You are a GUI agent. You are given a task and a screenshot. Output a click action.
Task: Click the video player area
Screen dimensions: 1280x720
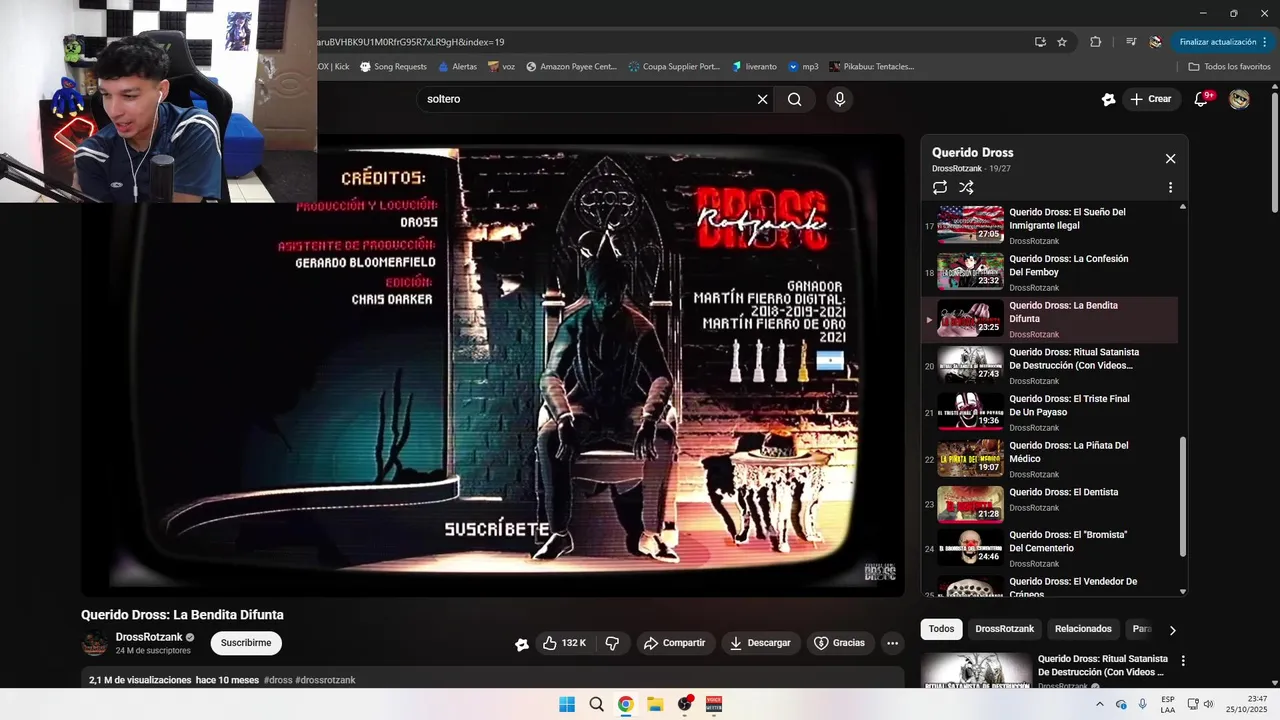[492, 365]
